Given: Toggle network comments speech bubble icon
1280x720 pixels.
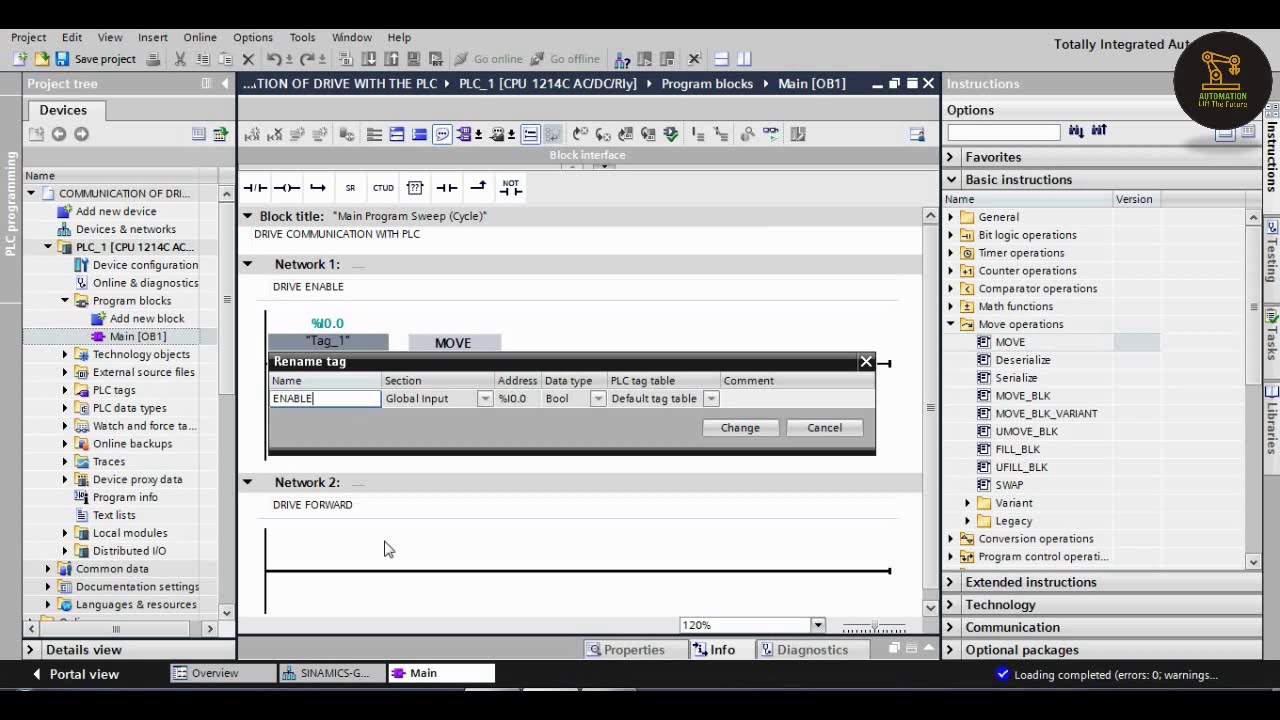Looking at the screenshot, I should pyautogui.click(x=442, y=134).
